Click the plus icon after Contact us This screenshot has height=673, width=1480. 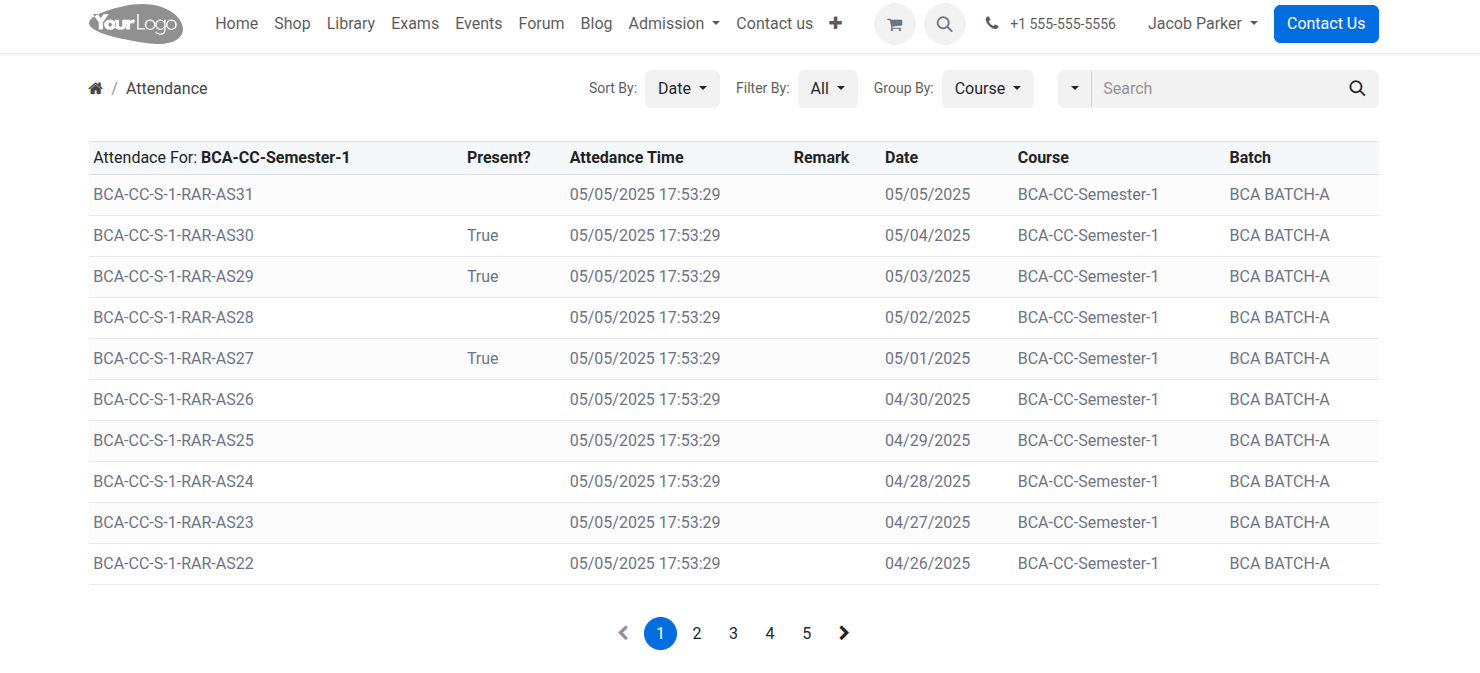835,23
